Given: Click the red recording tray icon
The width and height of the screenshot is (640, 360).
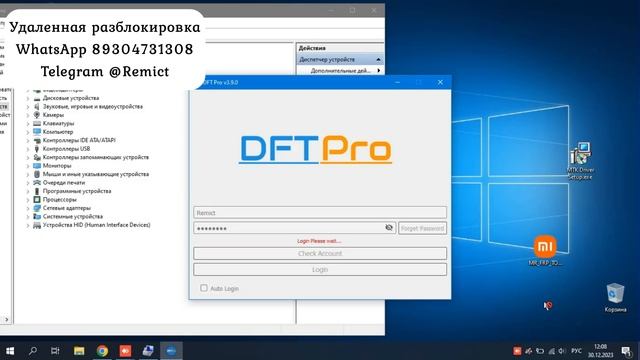Looking at the screenshot, I should tap(517, 351).
